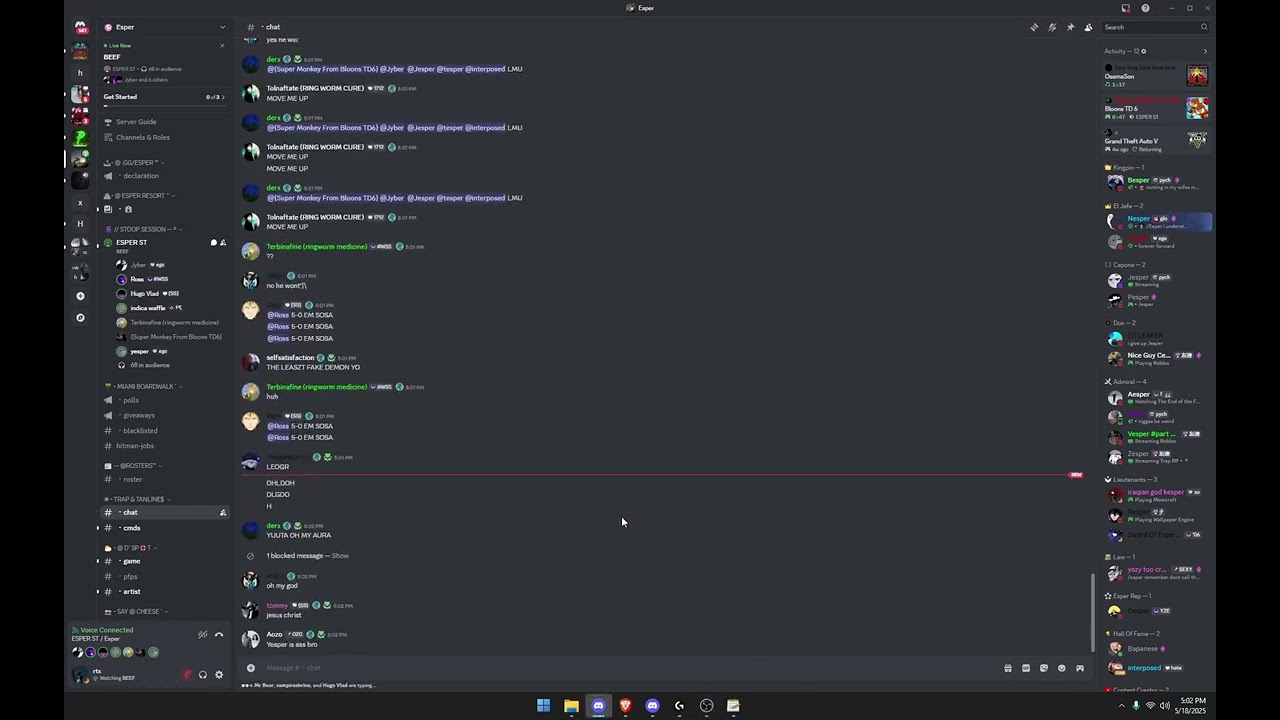Open the Get Started checklist
Viewport: 1280px width, 720px height.
pyautogui.click(x=165, y=97)
